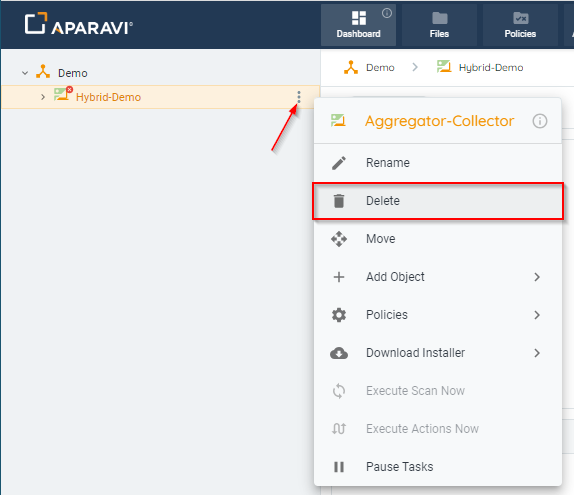Click Execute Actions Now
The image size is (574, 495).
(x=437, y=429)
